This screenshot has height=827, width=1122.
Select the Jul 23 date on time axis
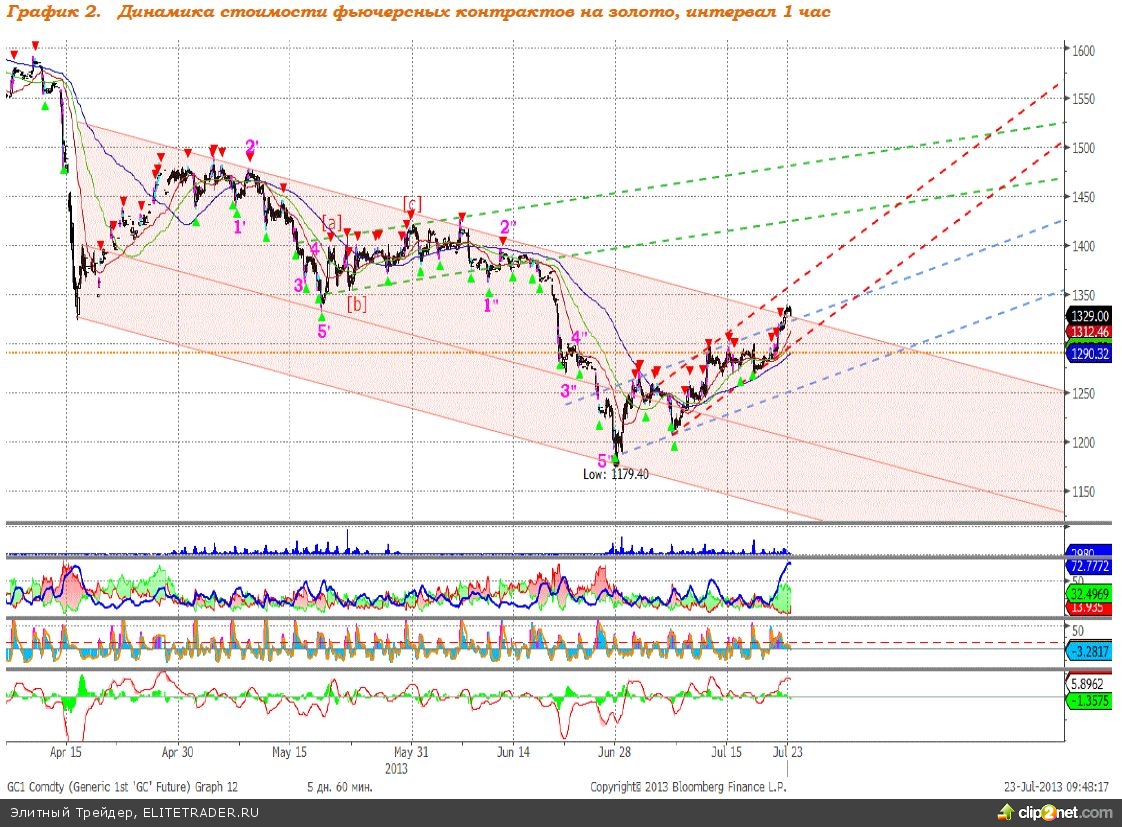788,750
